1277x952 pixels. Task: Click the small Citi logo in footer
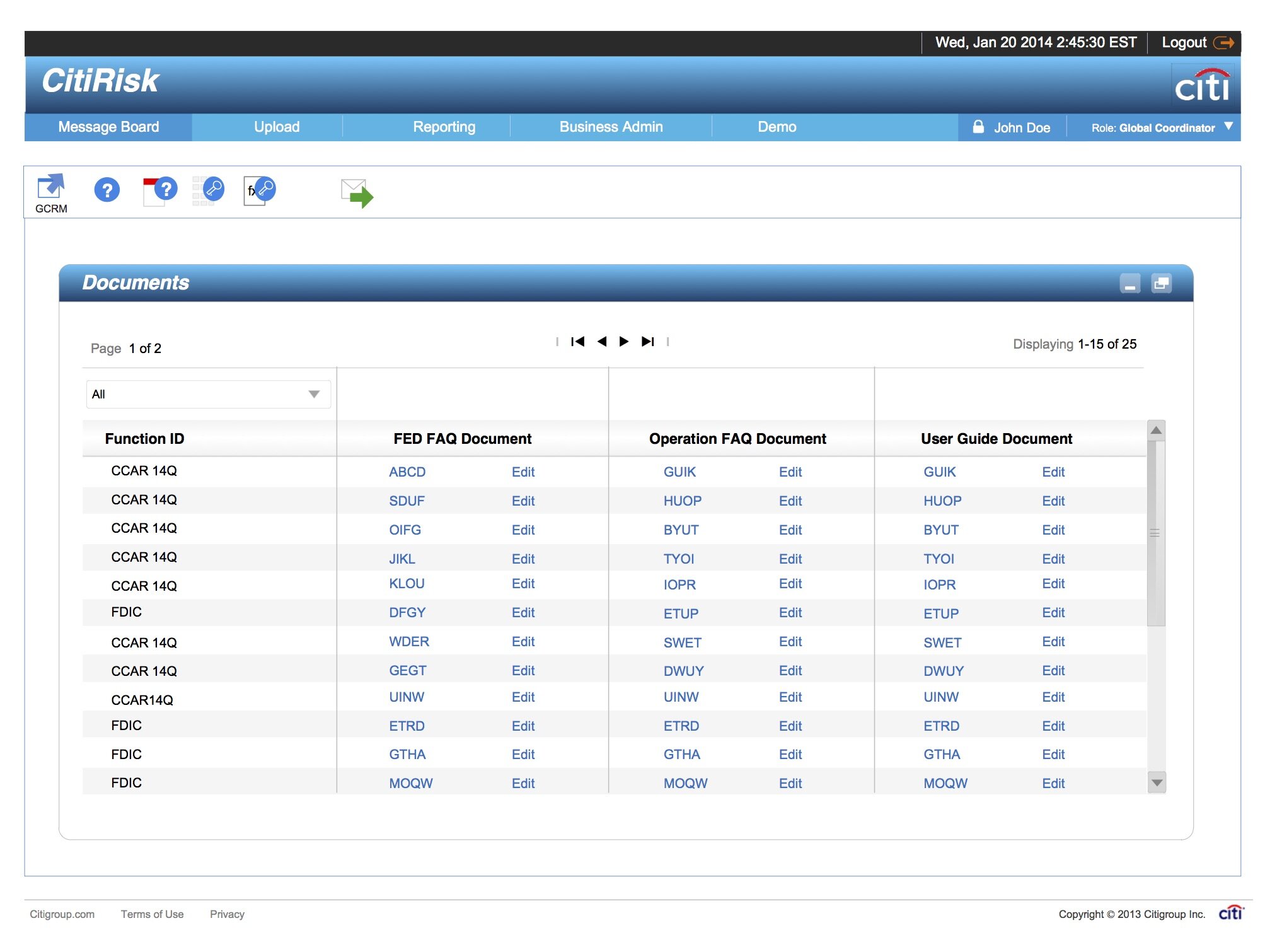click(x=1231, y=913)
